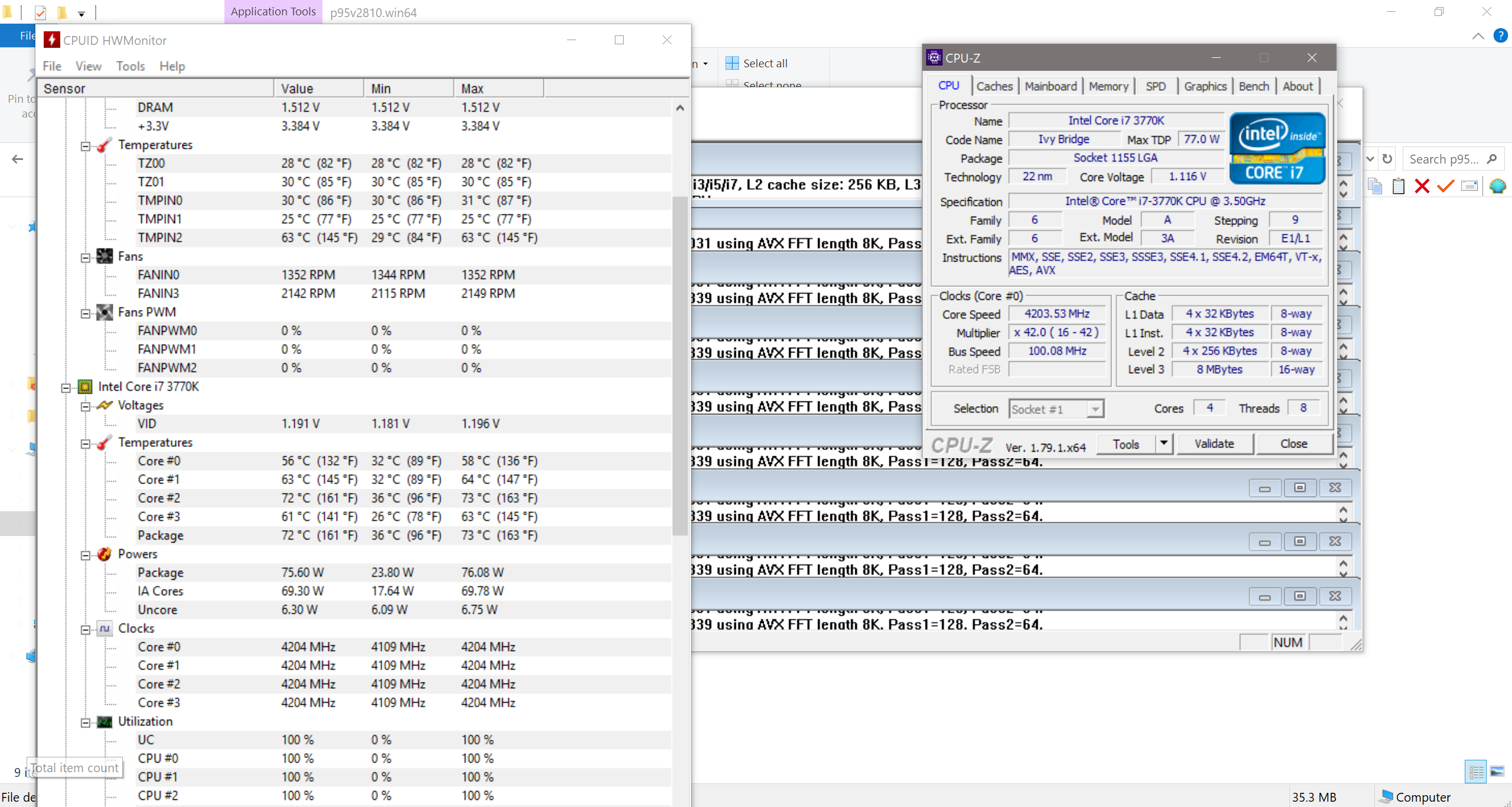Image resolution: width=1512 pixels, height=807 pixels.
Task: Click the Properties checkmark icon in Explorer quick access toolbar
Action: point(40,12)
